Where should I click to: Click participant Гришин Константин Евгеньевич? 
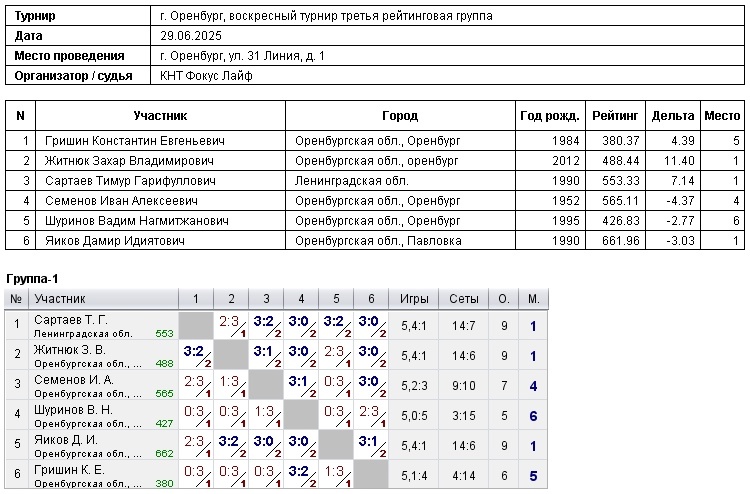[x=134, y=140]
